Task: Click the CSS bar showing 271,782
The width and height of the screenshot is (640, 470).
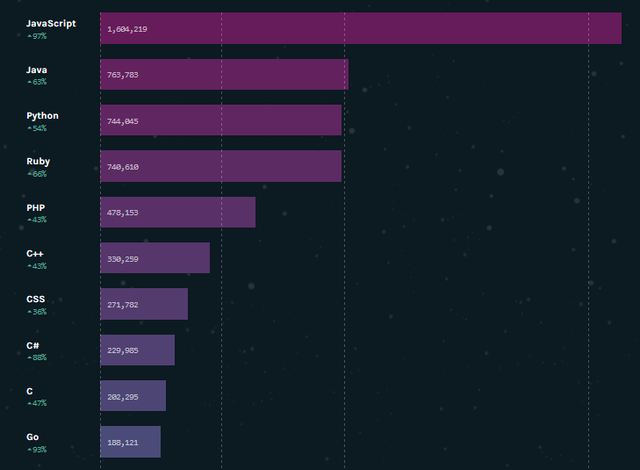Action: (144, 304)
